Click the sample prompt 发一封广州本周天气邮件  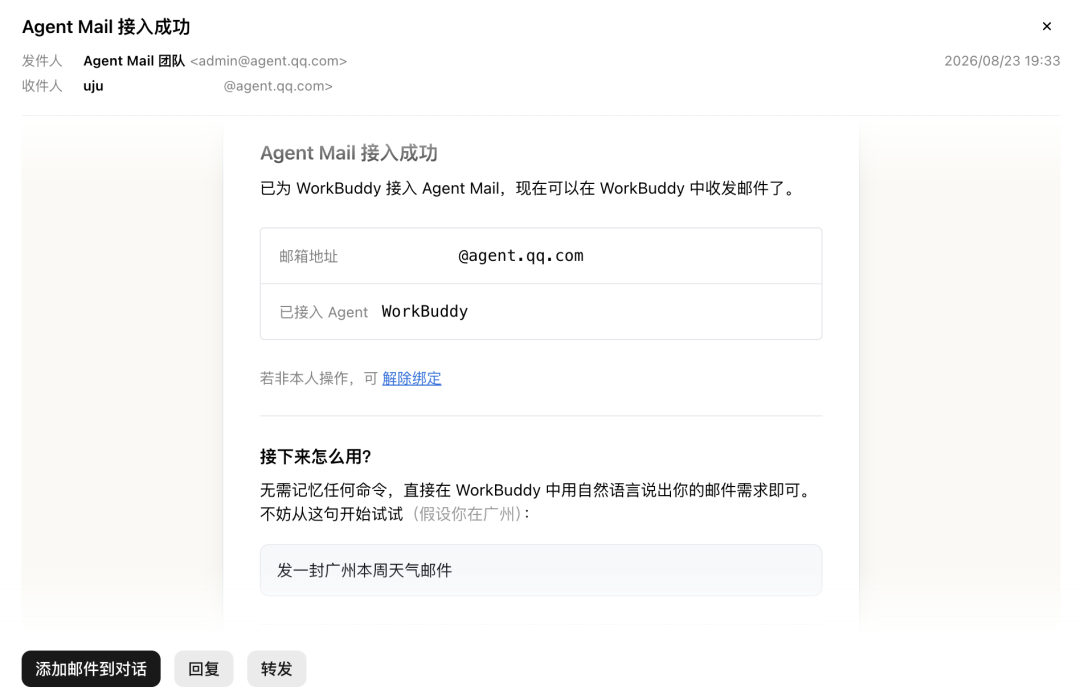point(364,570)
